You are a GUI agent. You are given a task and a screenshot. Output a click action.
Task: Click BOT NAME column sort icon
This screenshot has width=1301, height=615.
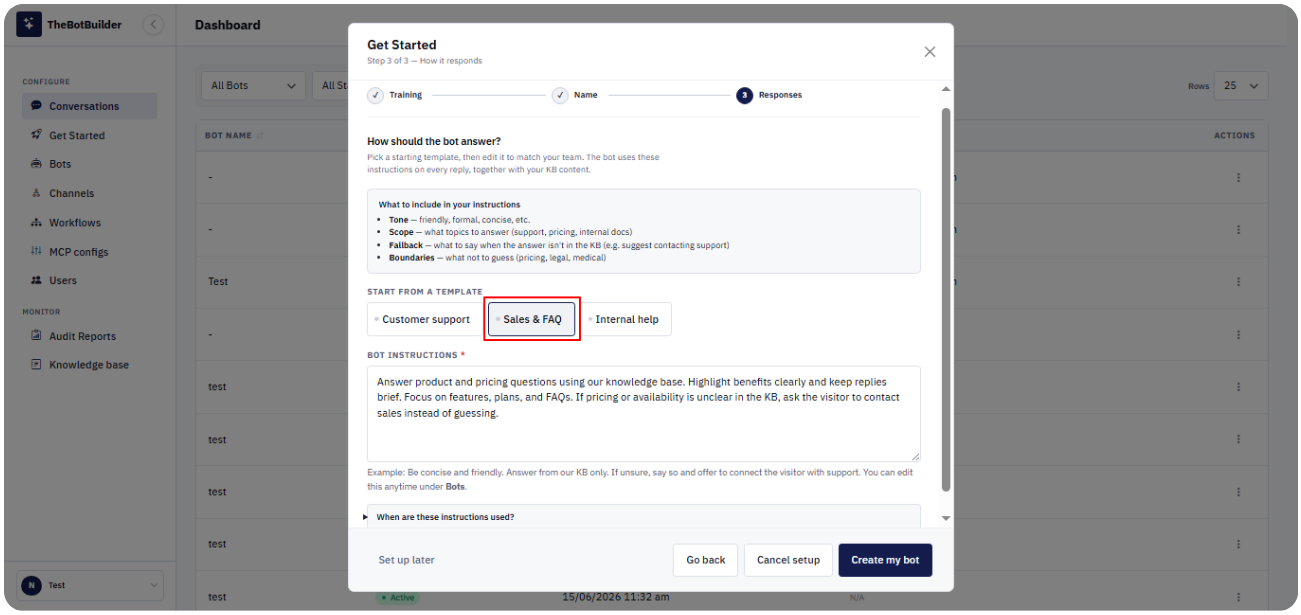260,135
